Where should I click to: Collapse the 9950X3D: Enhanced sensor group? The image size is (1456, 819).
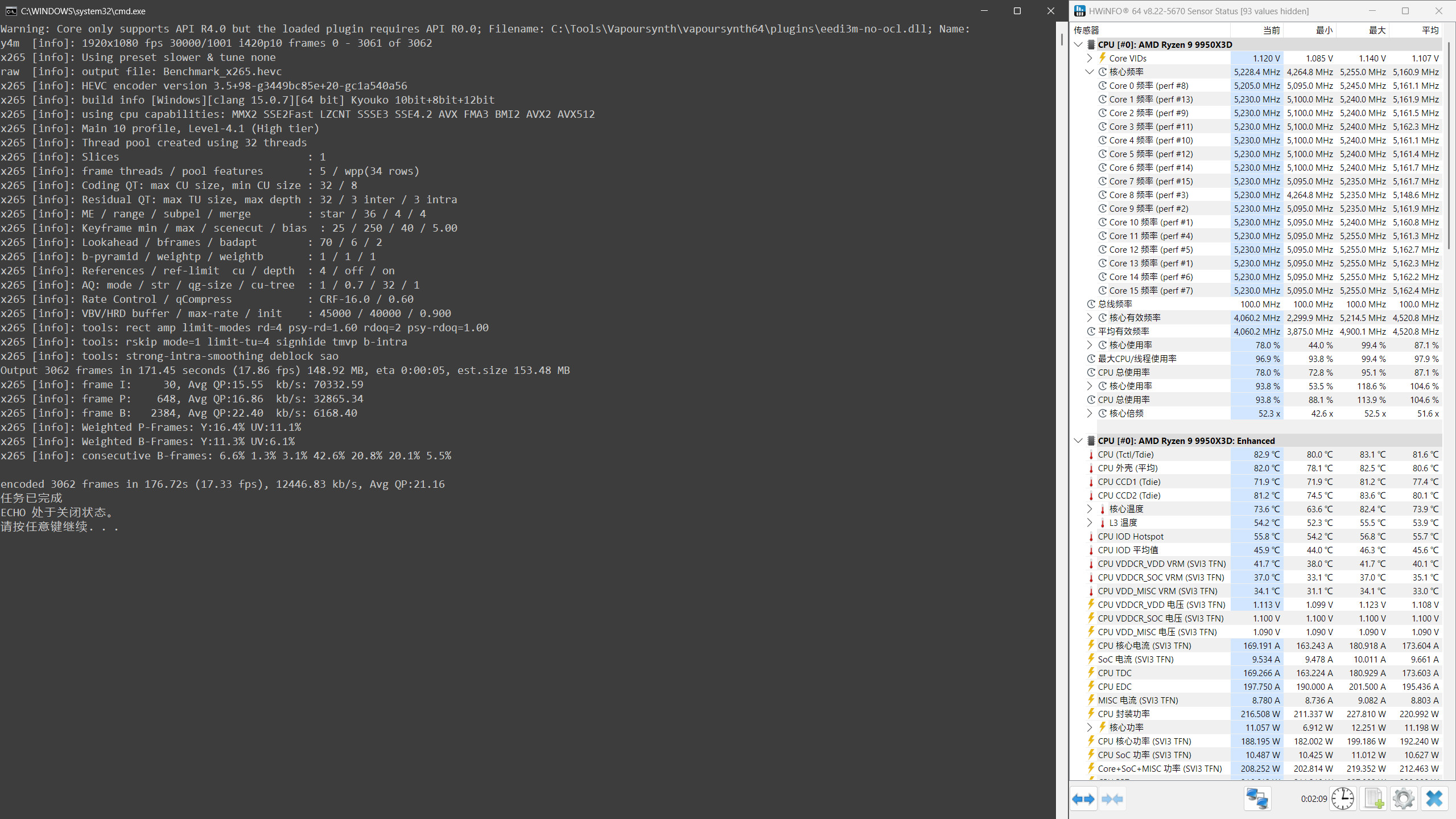(x=1078, y=441)
